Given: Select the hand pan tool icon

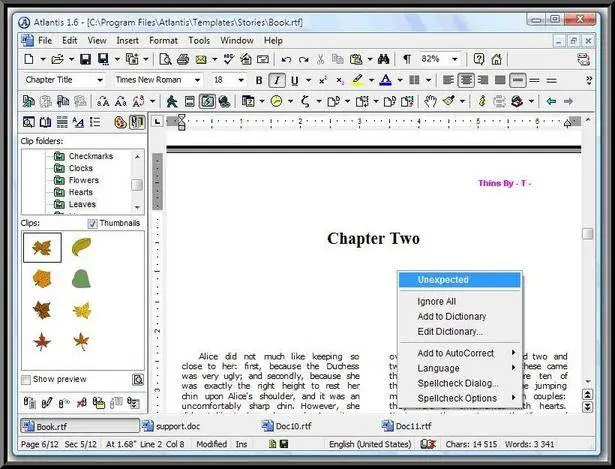Looking at the screenshot, I should tap(430, 102).
